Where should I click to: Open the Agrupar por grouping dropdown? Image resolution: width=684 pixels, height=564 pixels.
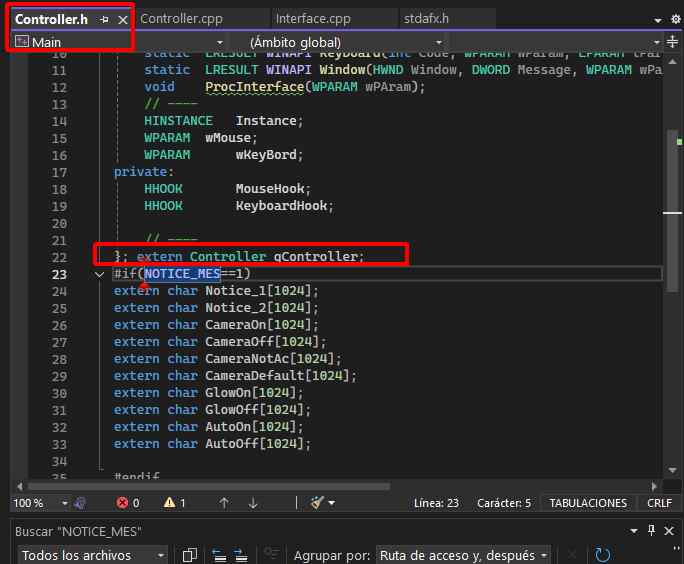463,555
